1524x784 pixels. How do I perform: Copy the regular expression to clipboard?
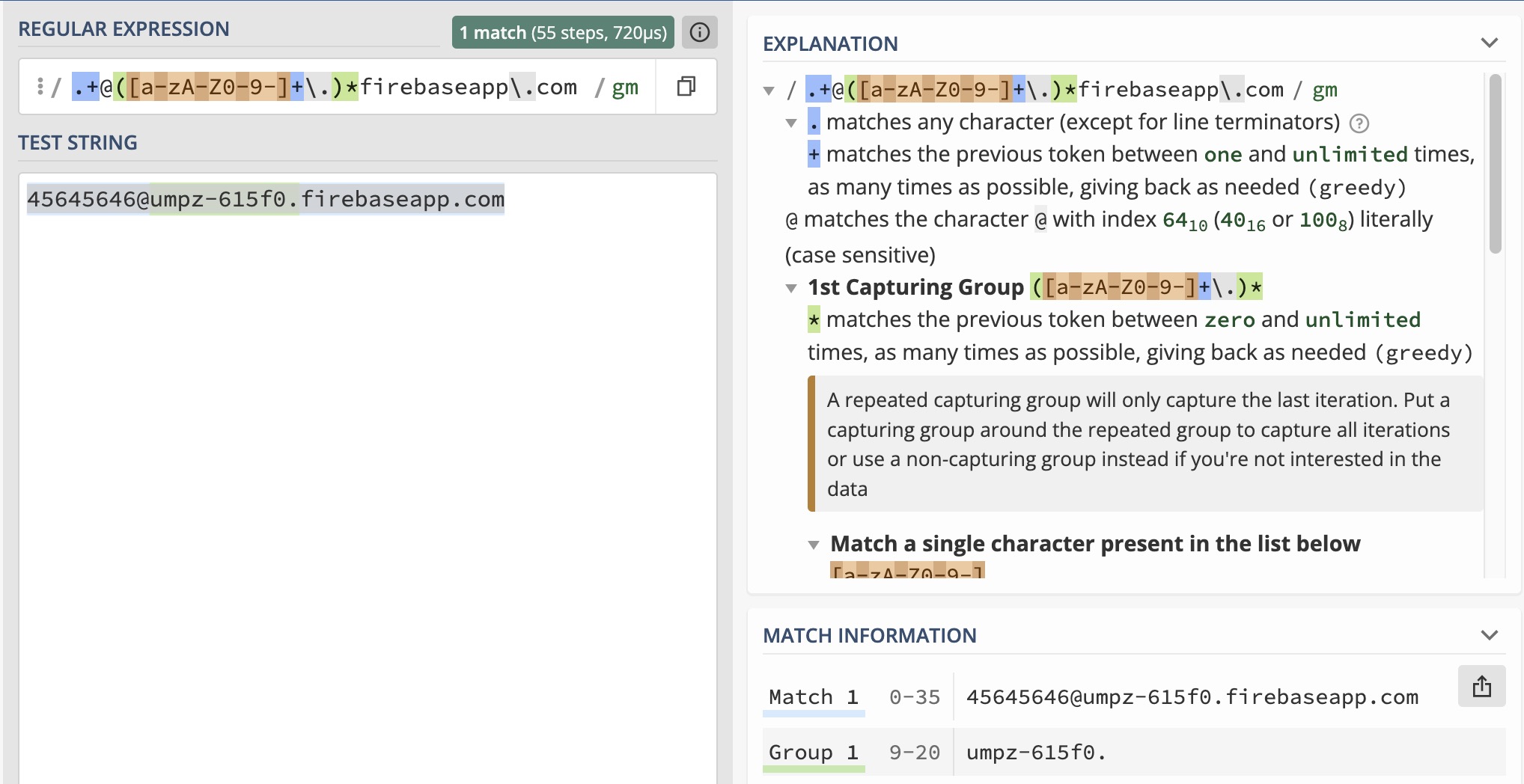click(686, 87)
